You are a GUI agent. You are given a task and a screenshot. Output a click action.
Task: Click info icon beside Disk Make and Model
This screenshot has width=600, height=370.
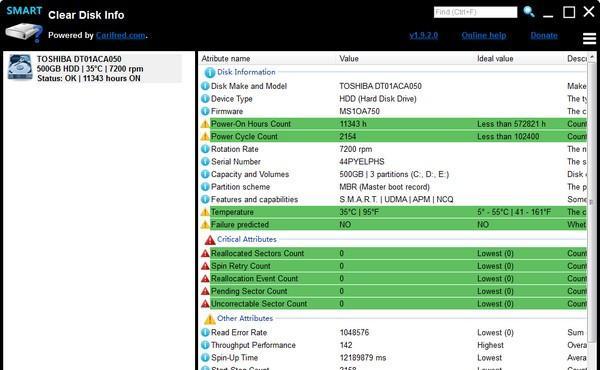205,86
